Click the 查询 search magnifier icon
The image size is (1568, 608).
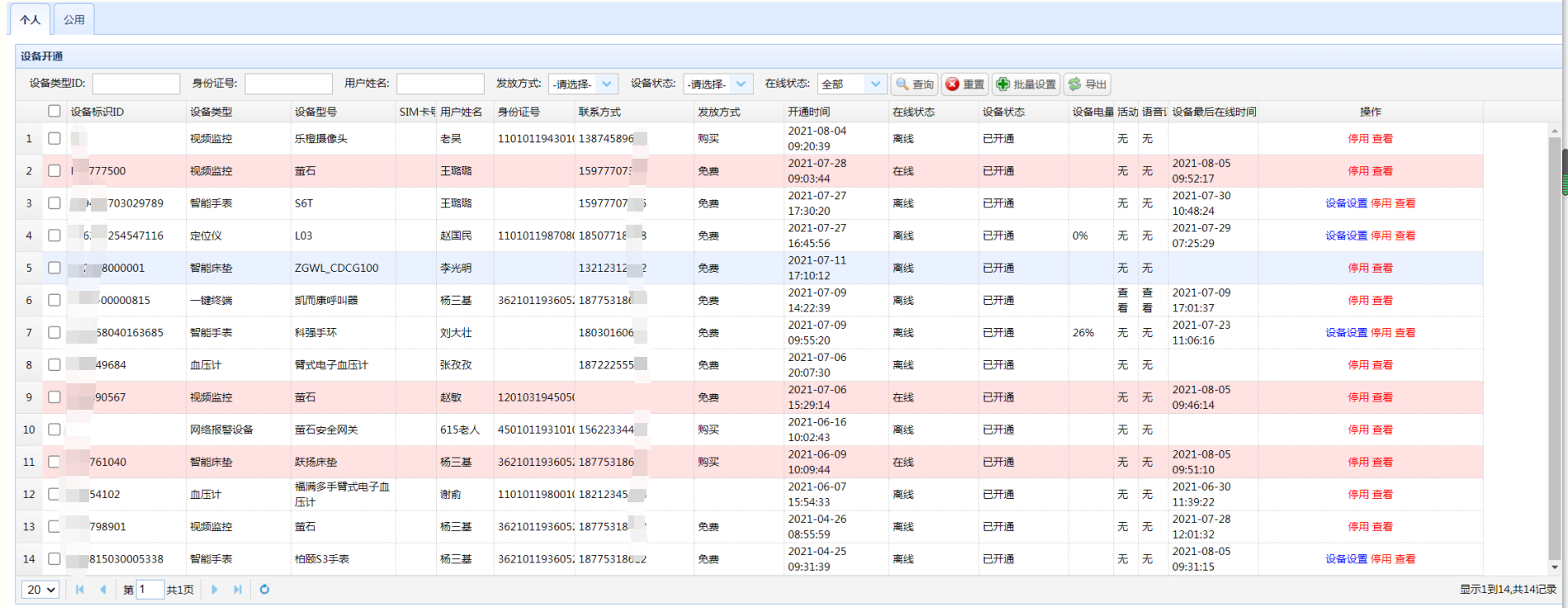pyautogui.click(x=902, y=84)
